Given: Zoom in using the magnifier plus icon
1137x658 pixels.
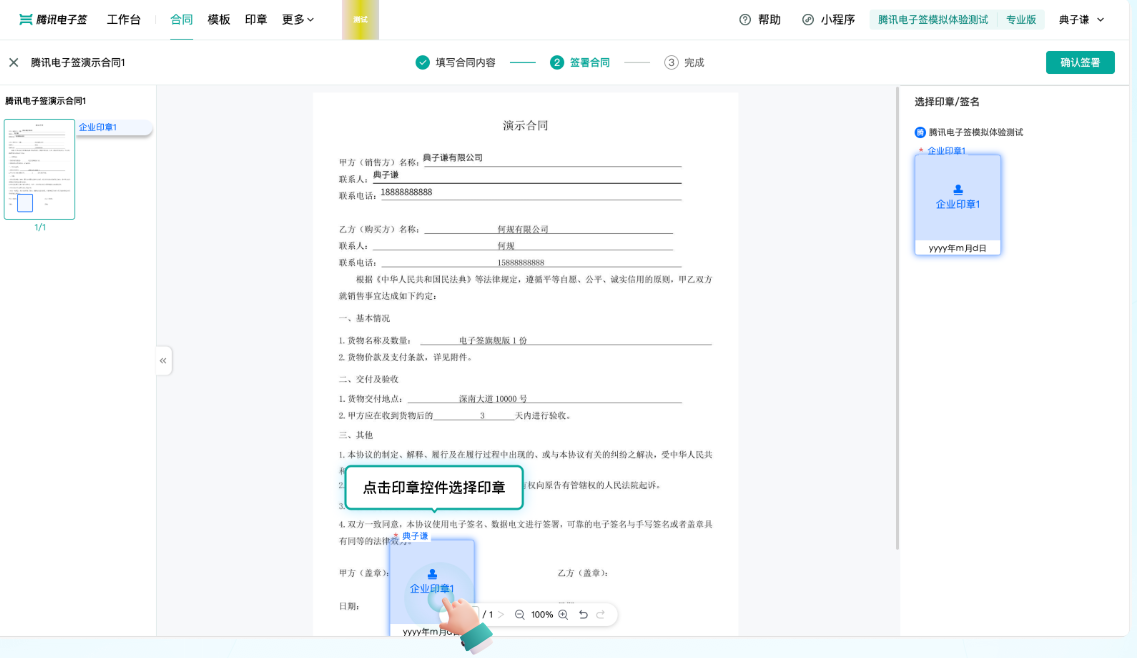Looking at the screenshot, I should (x=564, y=614).
